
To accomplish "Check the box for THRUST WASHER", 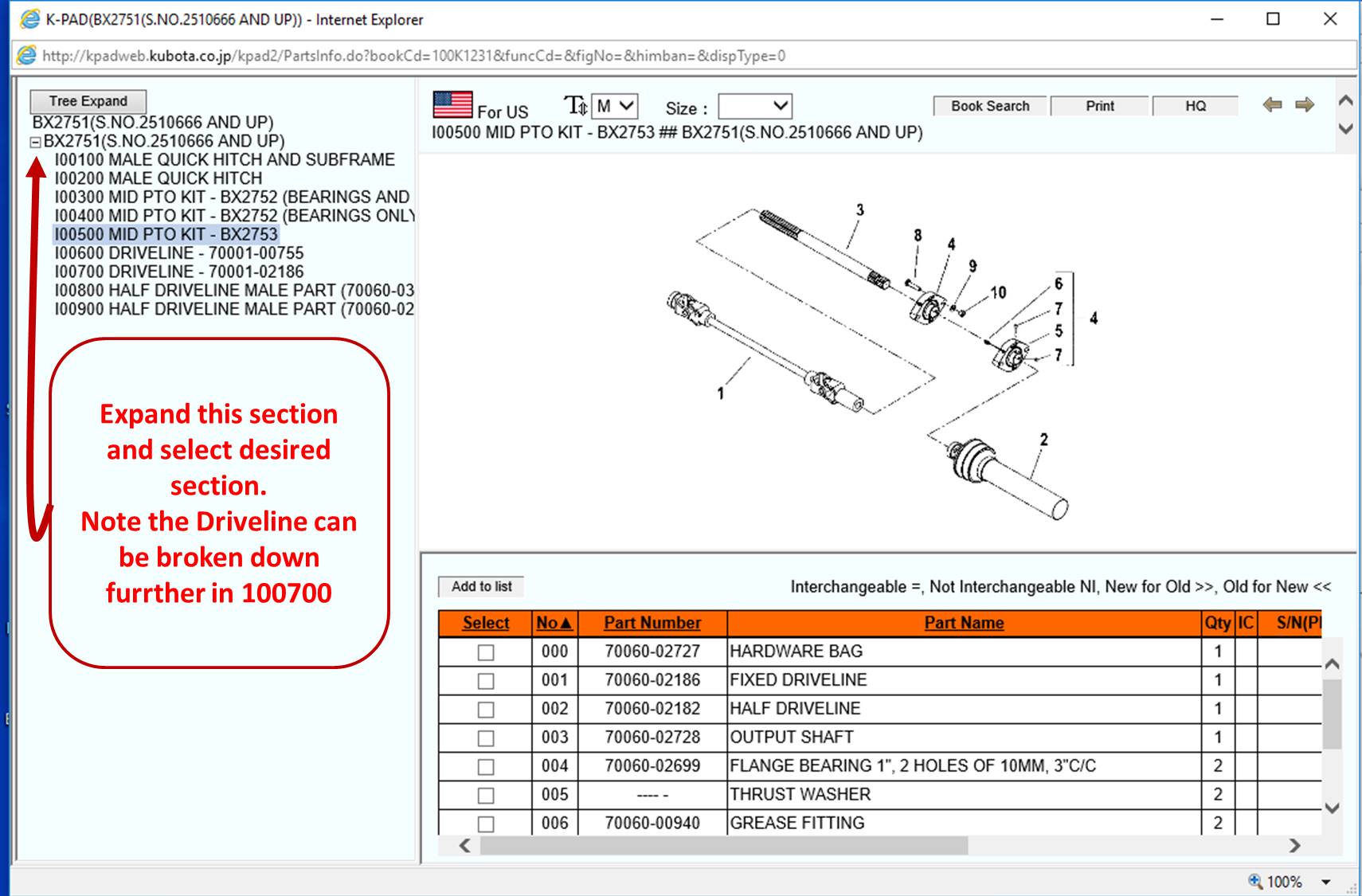I will [486, 796].
